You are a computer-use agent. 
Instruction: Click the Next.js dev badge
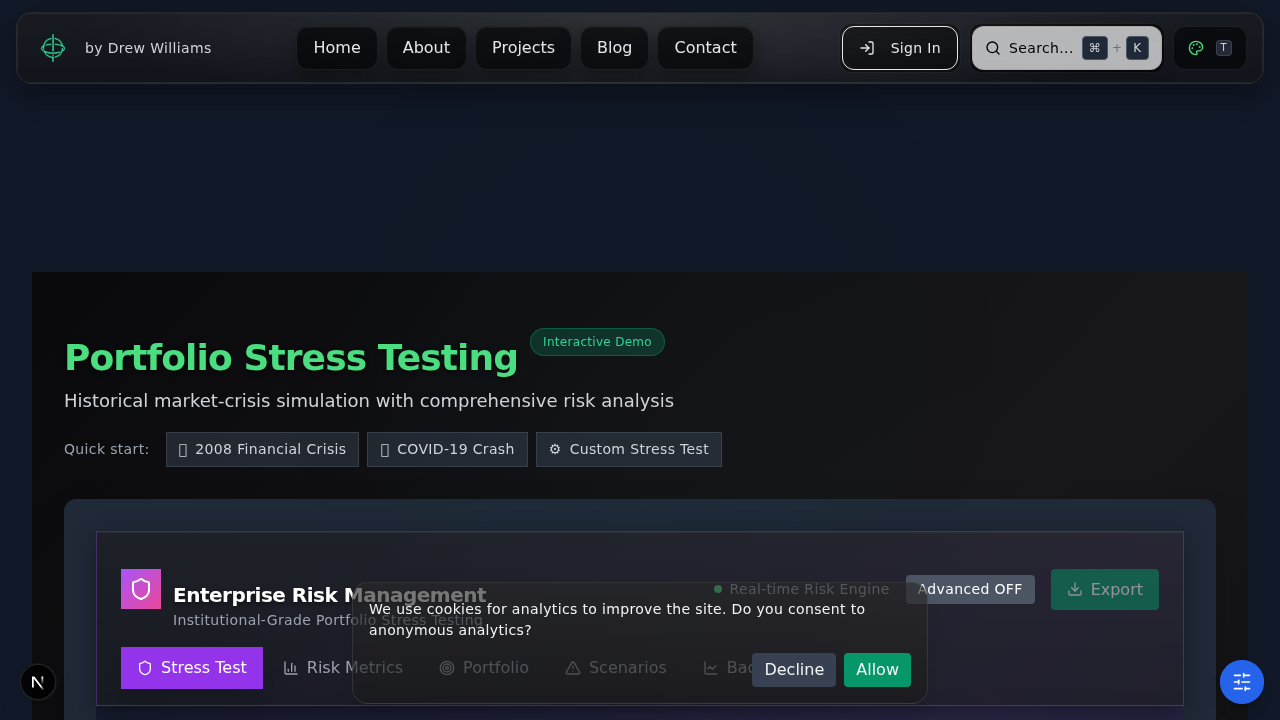(38, 681)
